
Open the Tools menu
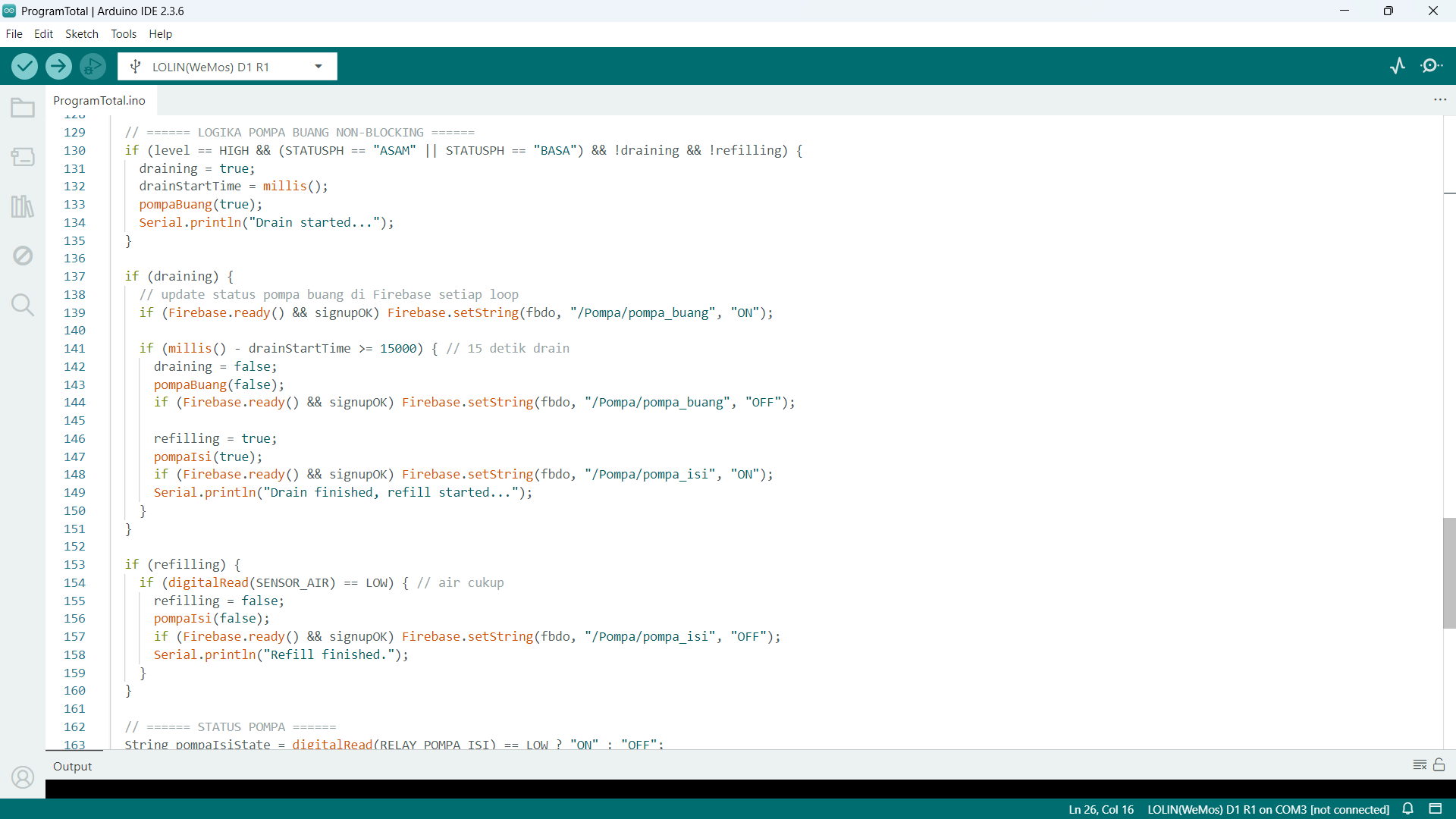(123, 34)
